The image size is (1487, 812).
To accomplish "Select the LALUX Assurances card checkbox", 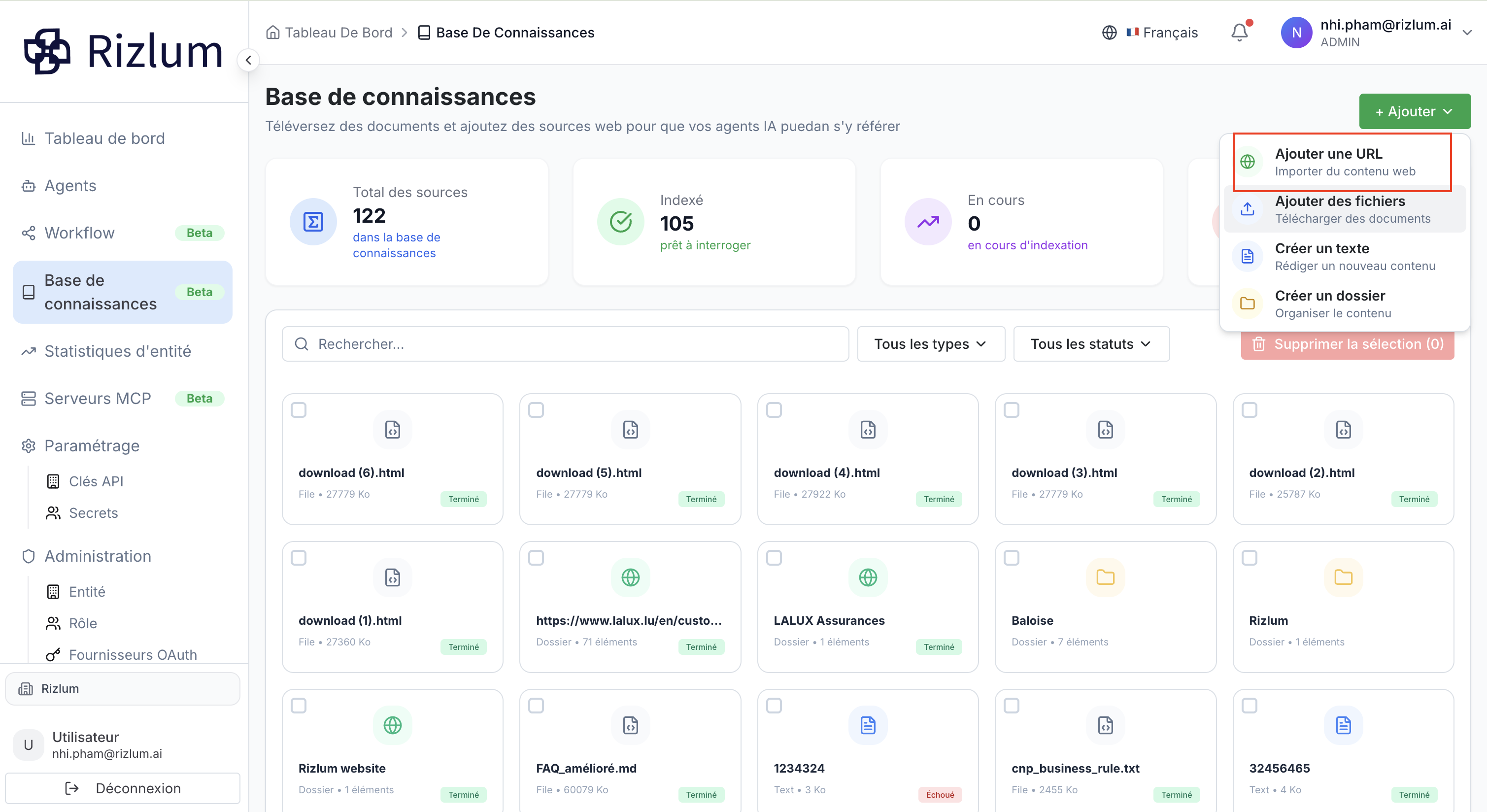I will click(x=774, y=557).
